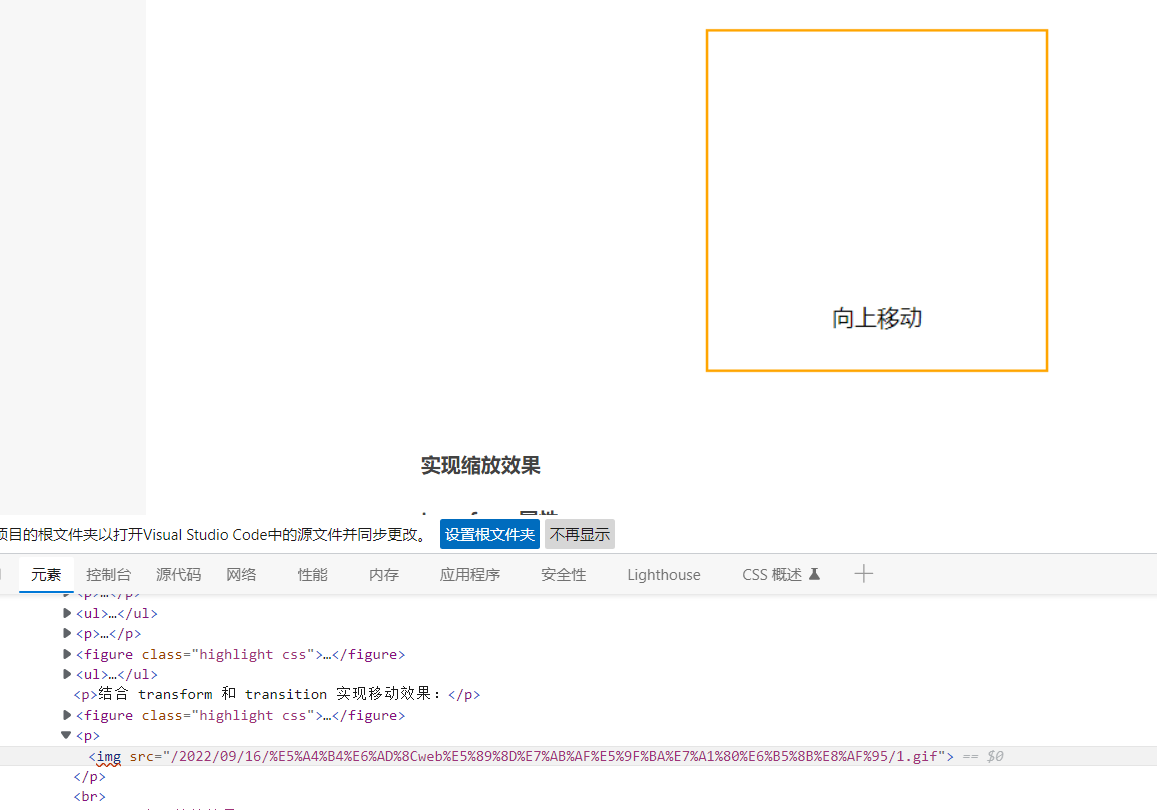Switch to the 元素 tab
The height and width of the screenshot is (810, 1157).
(46, 575)
